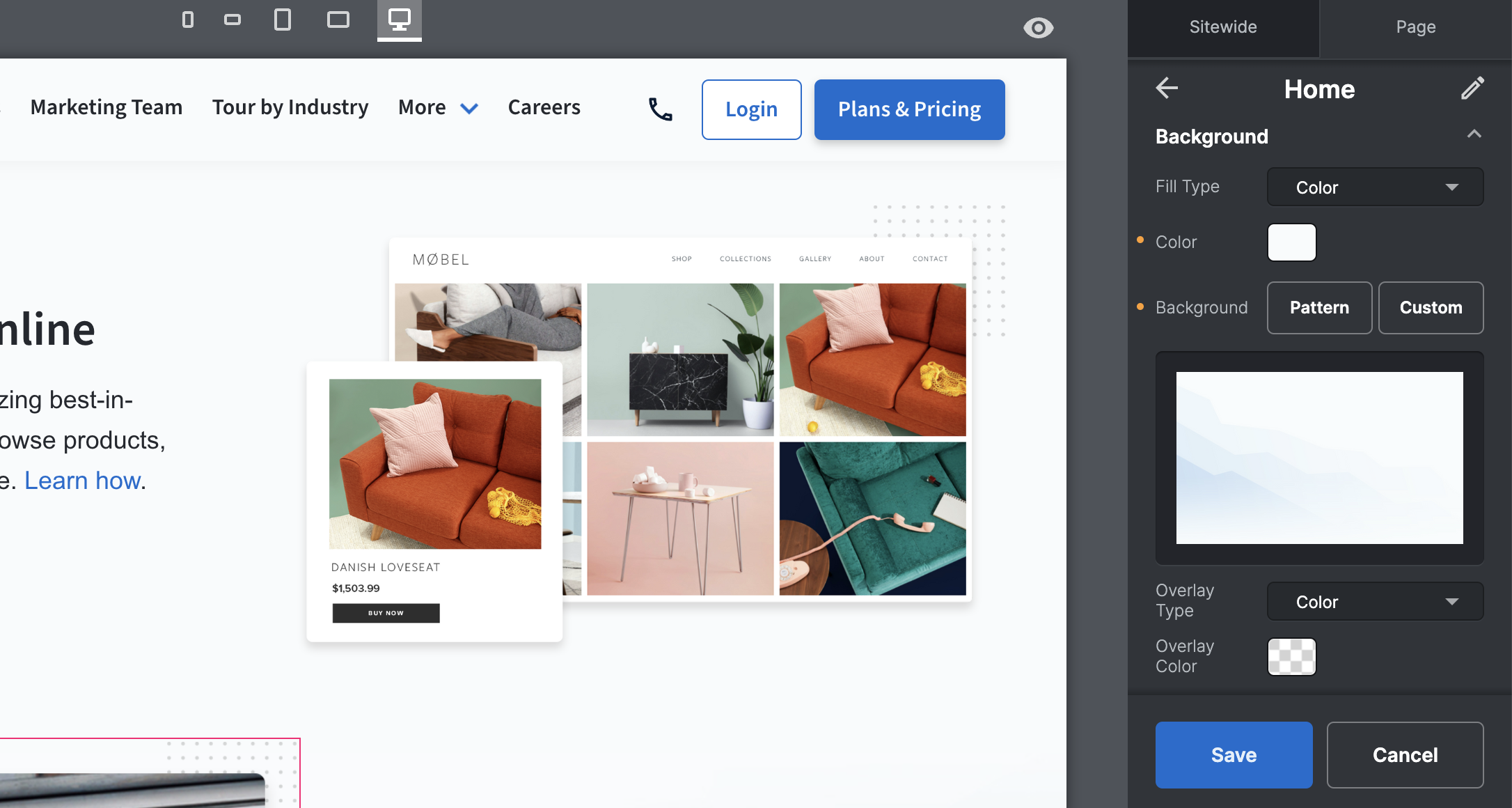Collapse the Background section chevron
This screenshot has width=1512, height=808.
[x=1474, y=134]
